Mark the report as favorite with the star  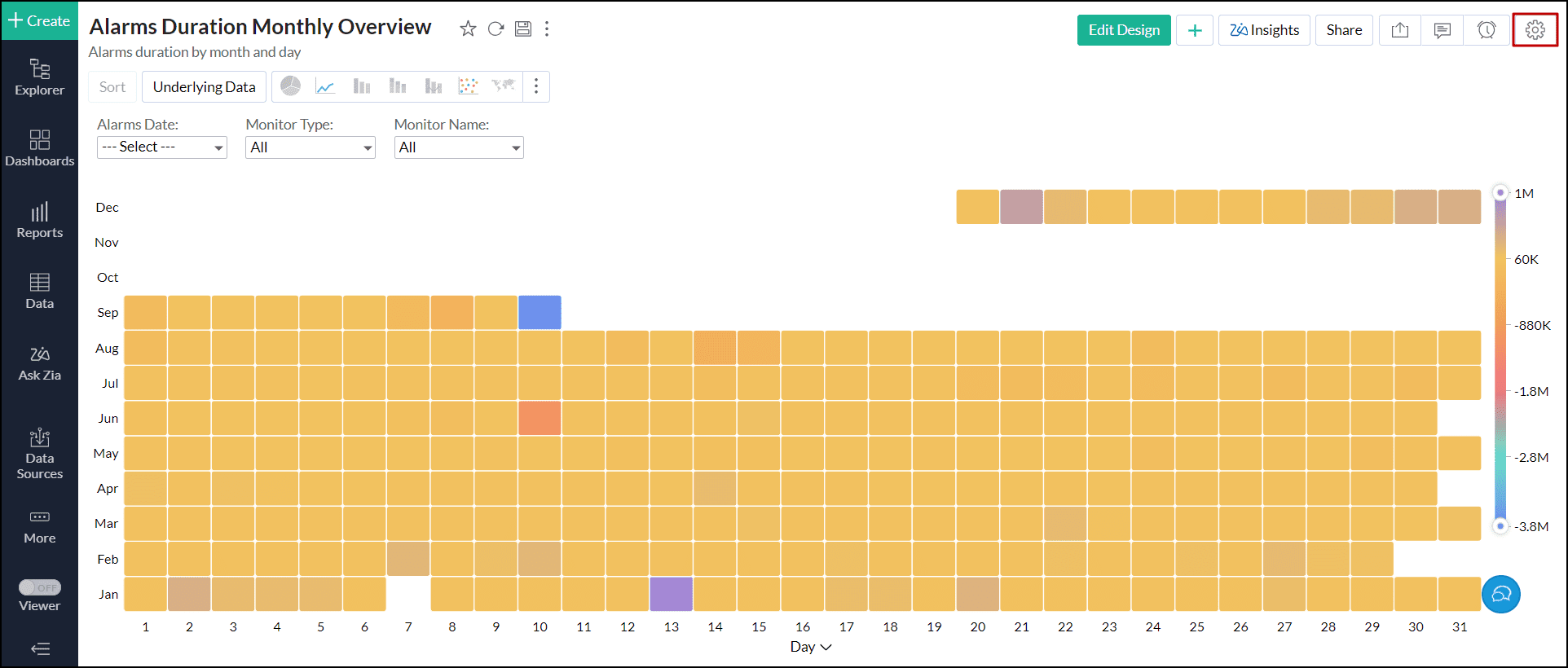click(x=468, y=29)
